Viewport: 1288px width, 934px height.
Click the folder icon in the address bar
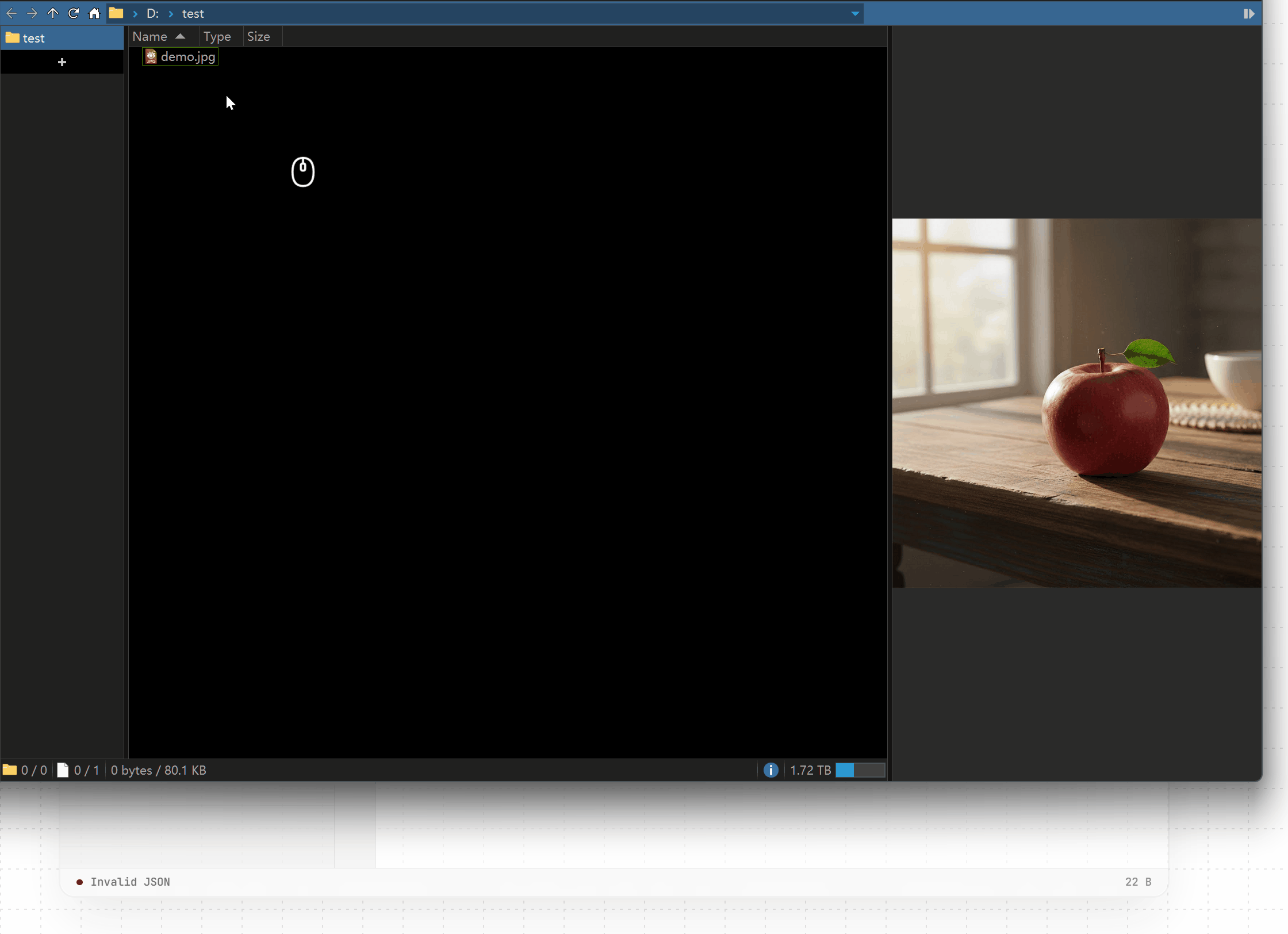(116, 13)
